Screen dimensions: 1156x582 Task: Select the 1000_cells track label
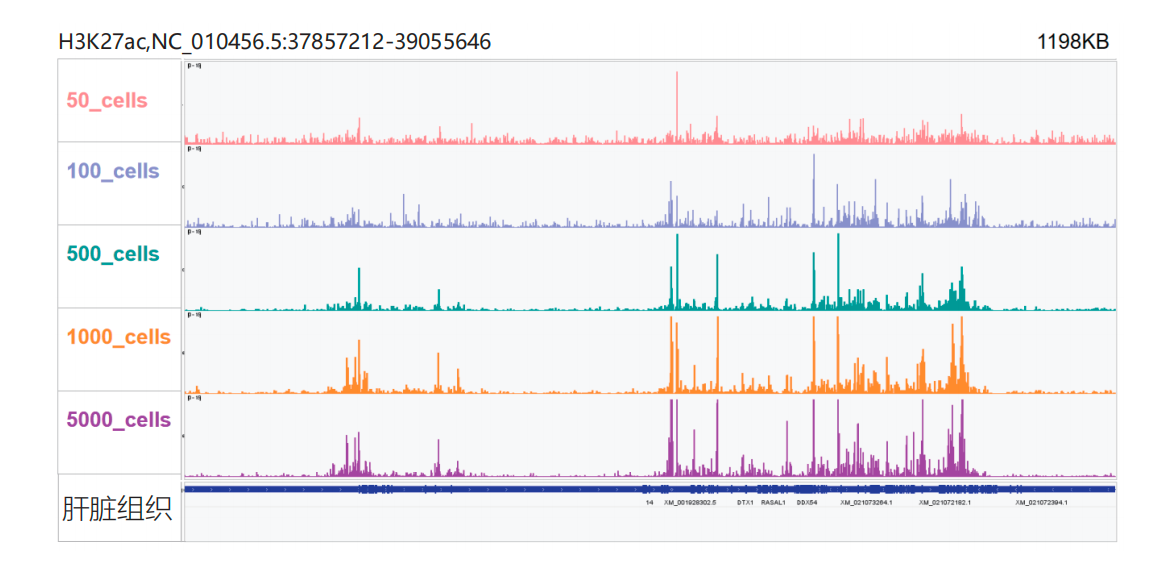click(x=118, y=337)
